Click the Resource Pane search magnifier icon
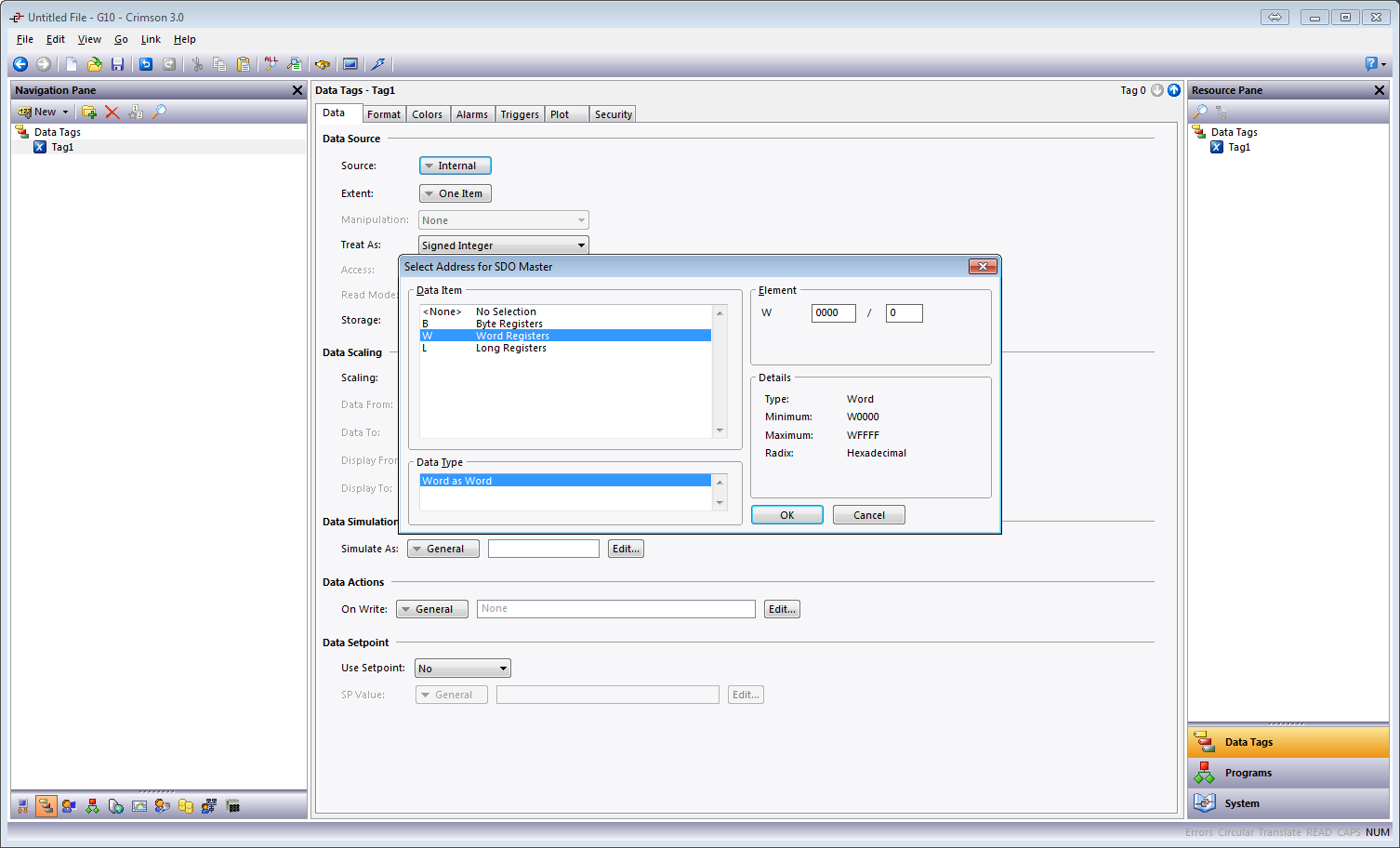Image resolution: width=1400 pixels, height=848 pixels. pyautogui.click(x=1201, y=112)
